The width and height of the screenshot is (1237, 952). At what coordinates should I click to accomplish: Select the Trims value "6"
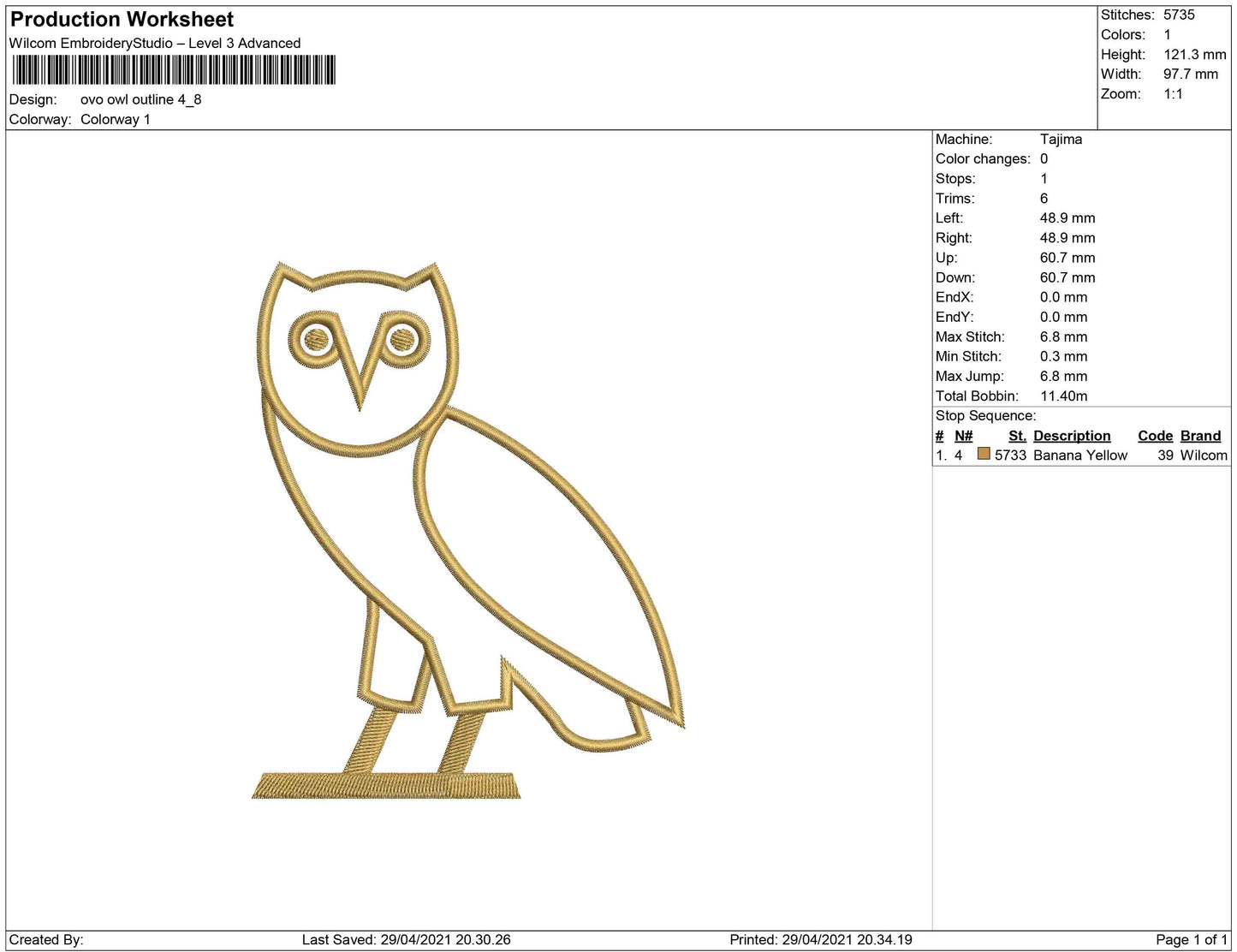click(x=1044, y=198)
